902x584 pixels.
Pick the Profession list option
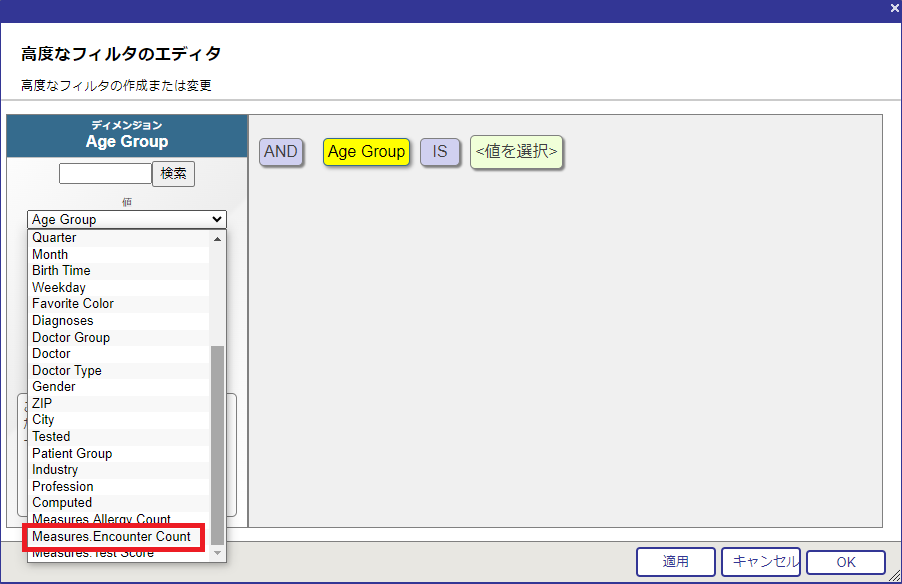pos(63,486)
